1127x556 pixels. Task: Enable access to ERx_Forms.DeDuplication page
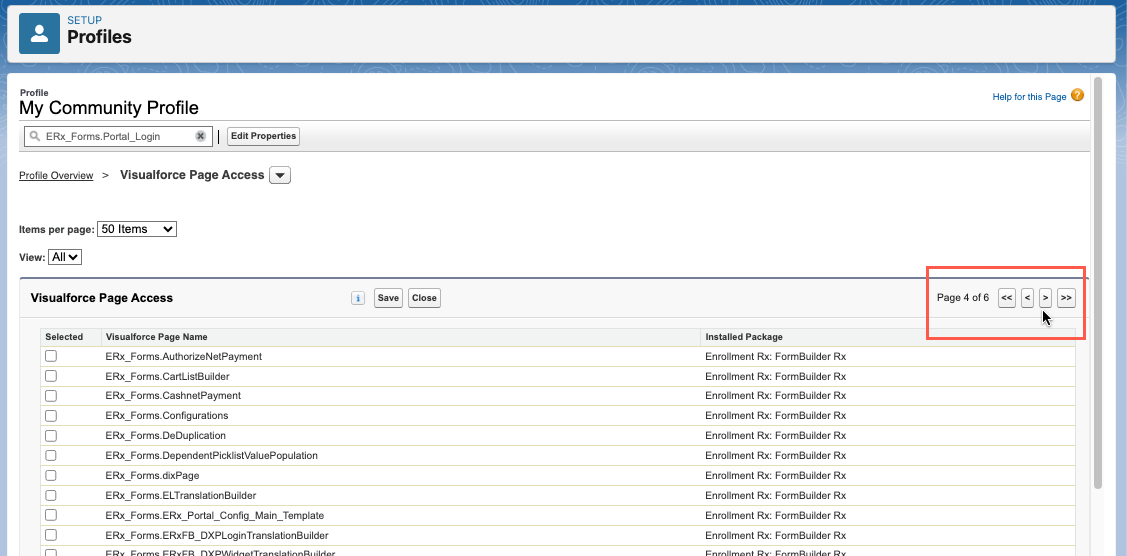tap(51, 436)
